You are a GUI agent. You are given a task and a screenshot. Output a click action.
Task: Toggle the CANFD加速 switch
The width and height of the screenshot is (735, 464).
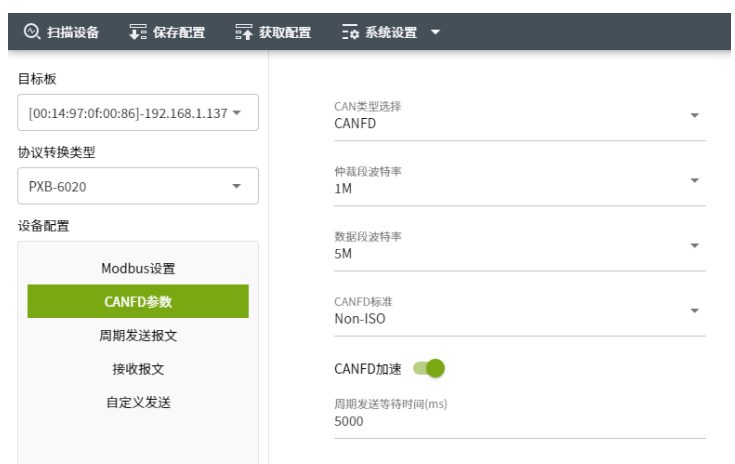tap(429, 369)
